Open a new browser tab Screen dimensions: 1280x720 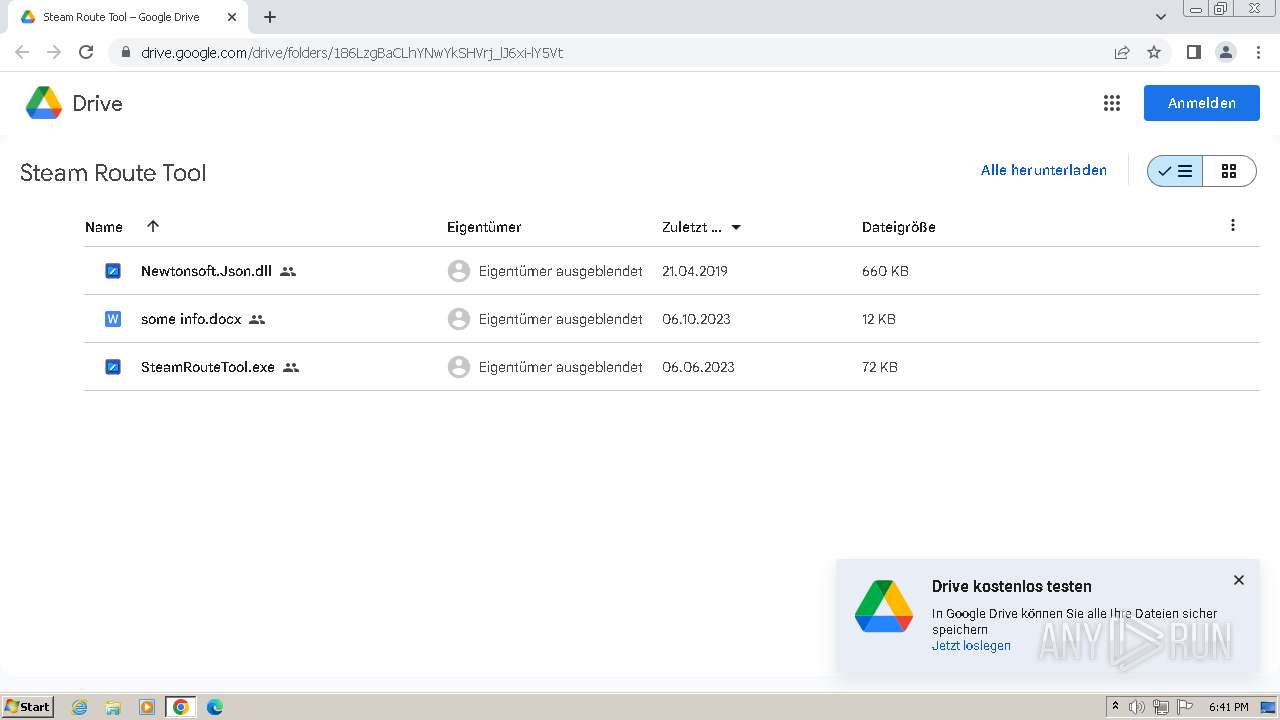point(270,17)
